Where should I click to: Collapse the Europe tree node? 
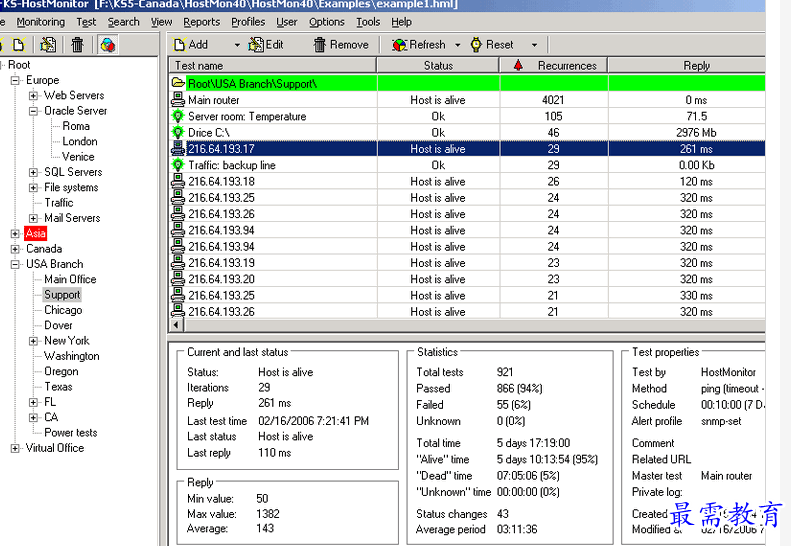tap(15, 80)
